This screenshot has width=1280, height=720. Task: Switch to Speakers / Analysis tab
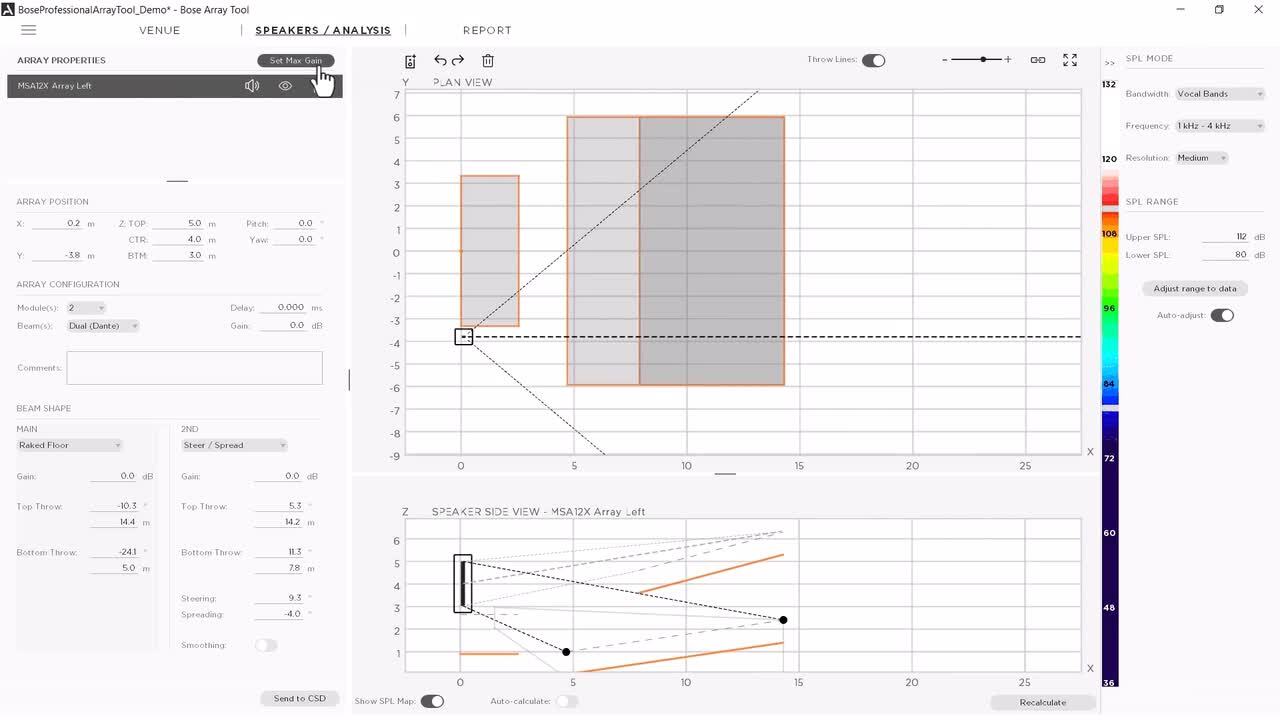pos(323,30)
